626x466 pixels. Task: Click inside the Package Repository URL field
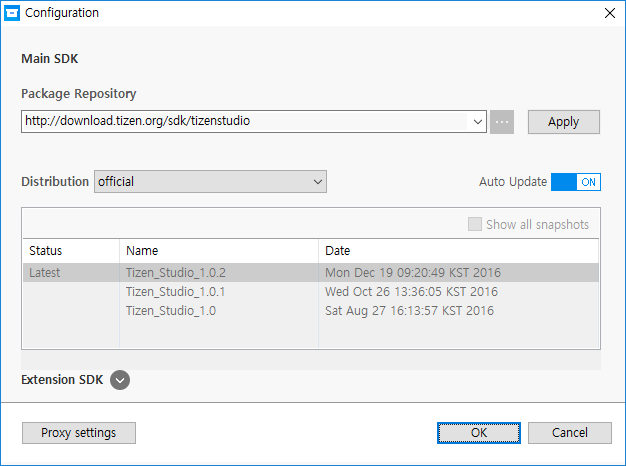[x=245, y=122]
